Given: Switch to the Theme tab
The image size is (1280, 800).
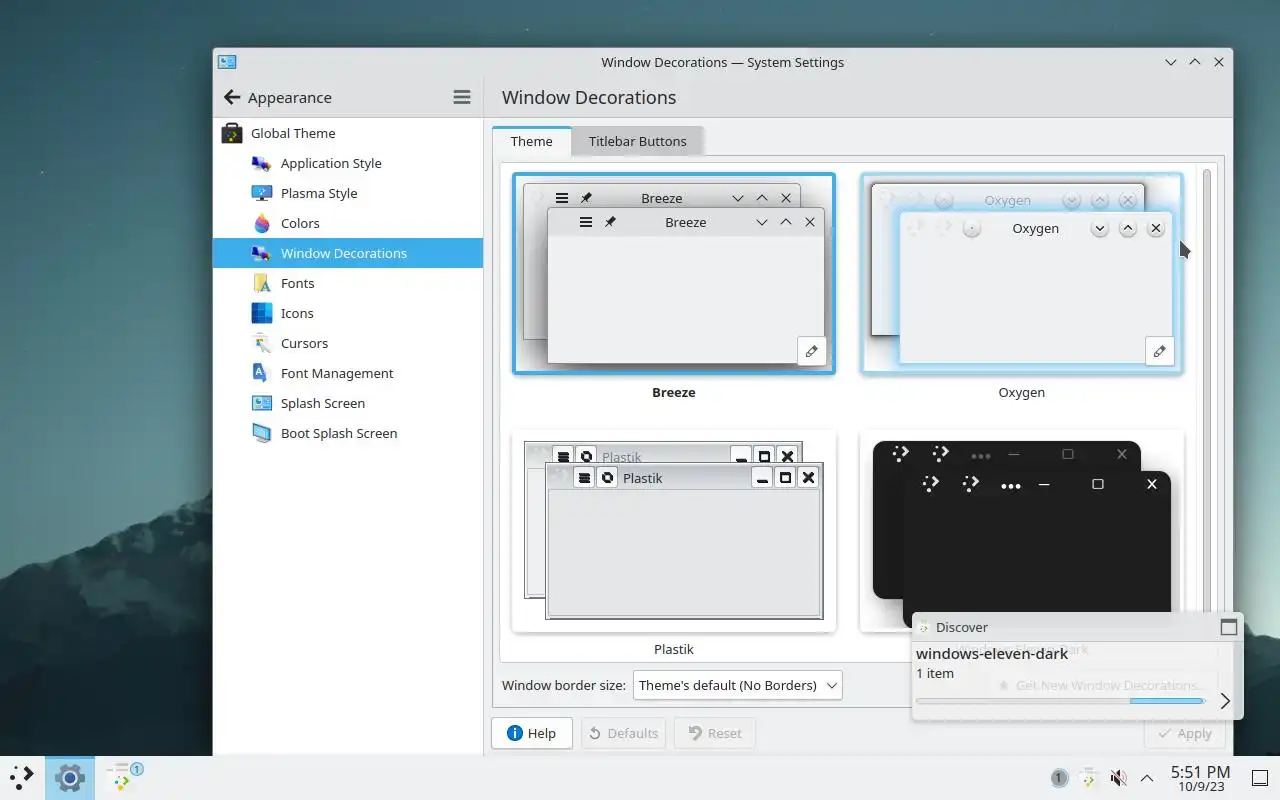Looking at the screenshot, I should [x=531, y=141].
